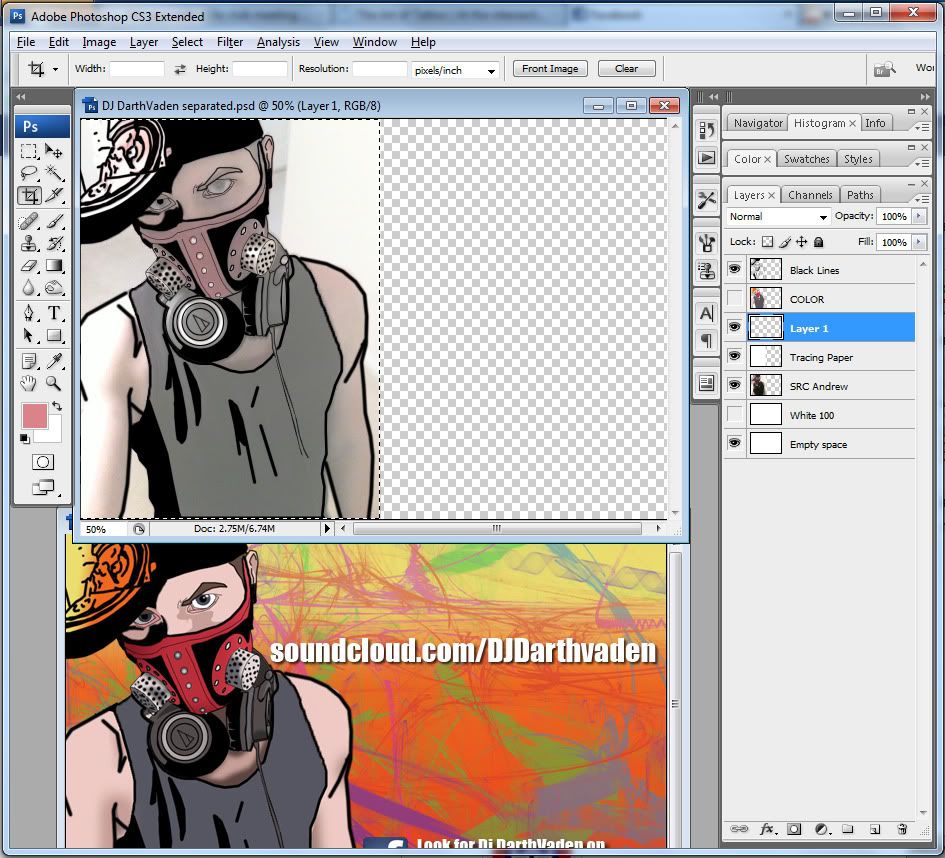This screenshot has height=858, width=945.
Task: Click the trash icon in Layers panel
Action: point(902,829)
